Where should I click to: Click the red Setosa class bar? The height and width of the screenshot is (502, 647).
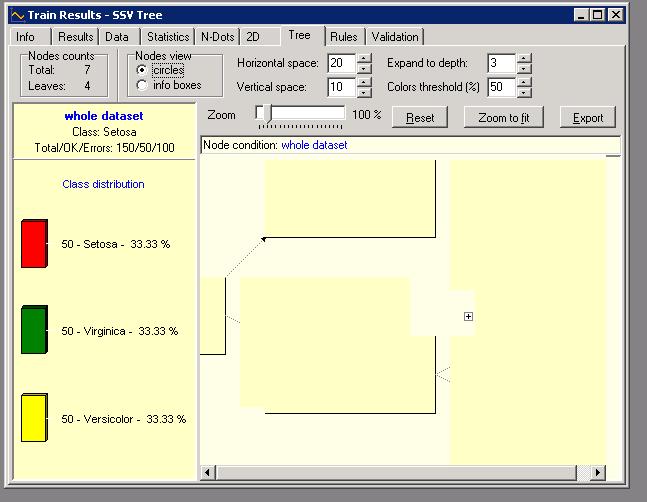[x=34, y=243]
